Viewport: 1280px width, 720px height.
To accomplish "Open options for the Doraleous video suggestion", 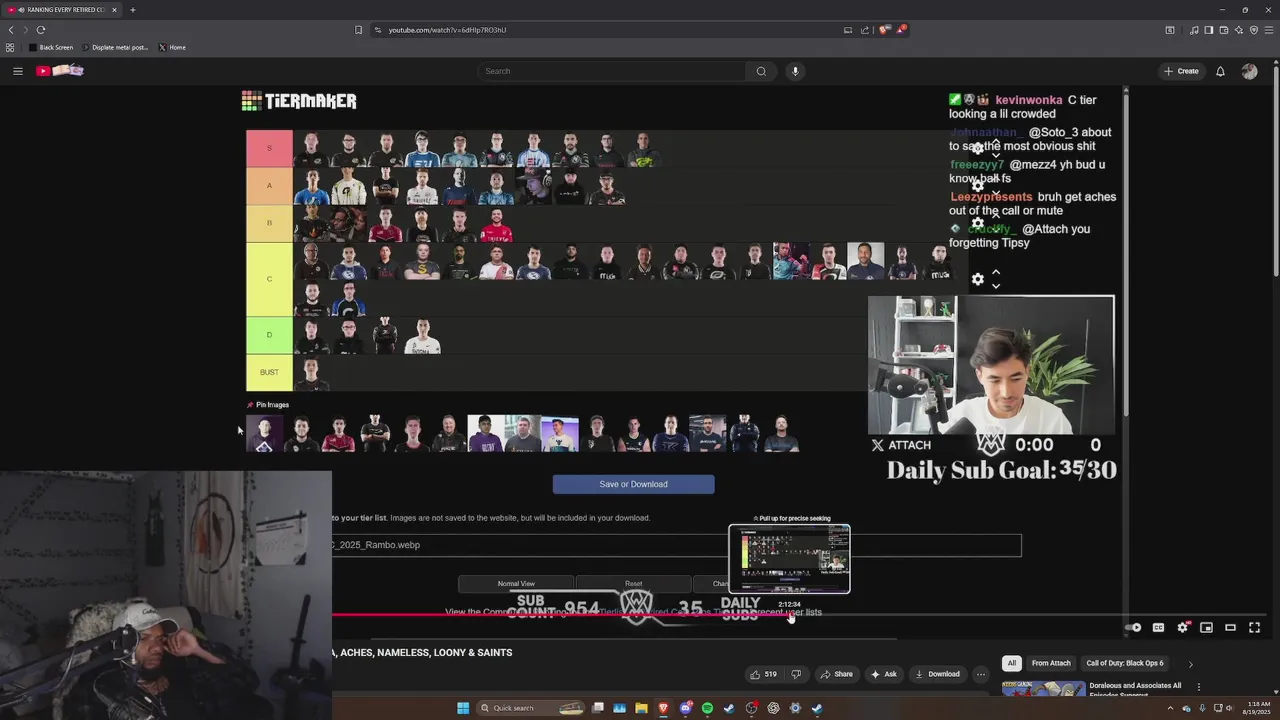I will pos(1198,687).
